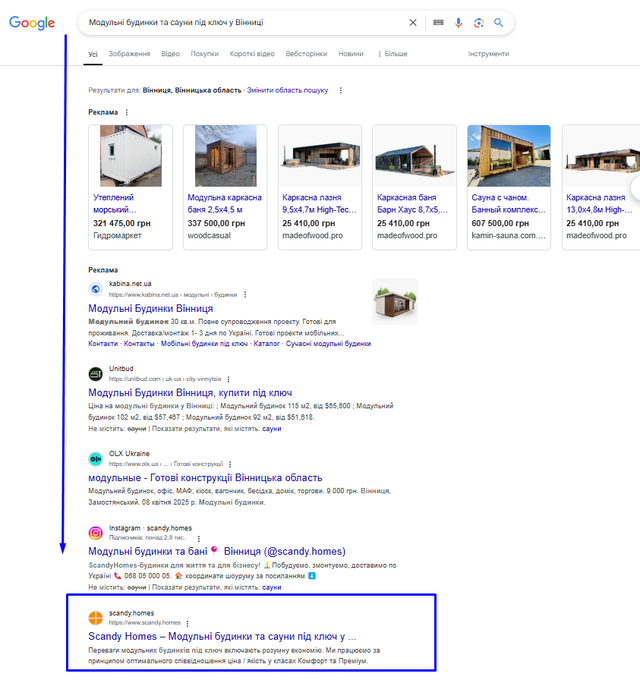This screenshot has height=683, width=640.
Task: Click the blue magnifier search icon
Action: [498, 23]
